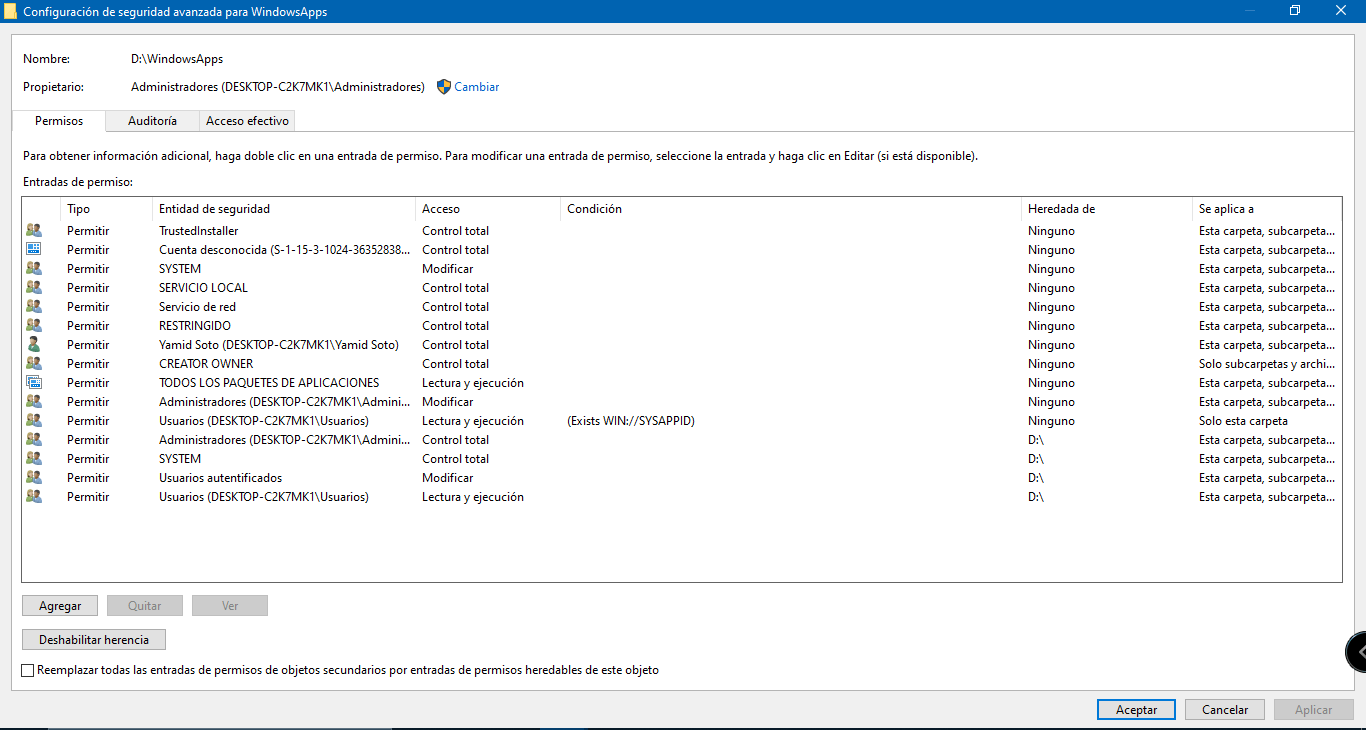Select the Cuenta desconocida permission entry
1366x730 pixels.
point(681,250)
